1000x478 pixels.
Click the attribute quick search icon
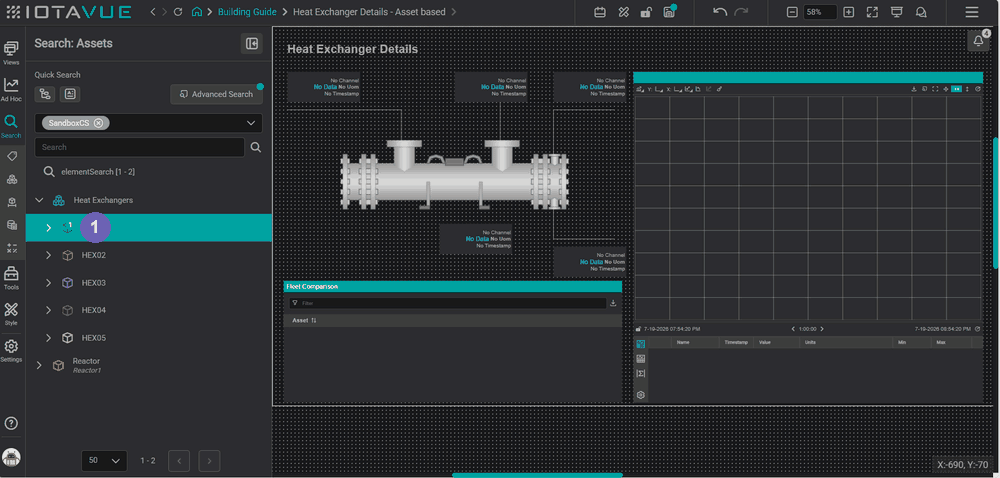[x=70, y=94]
